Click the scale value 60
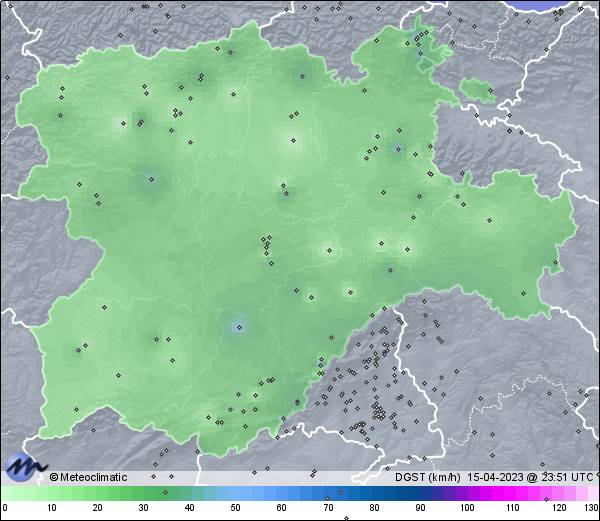Screen dimensions: 600x521 click(x=281, y=508)
